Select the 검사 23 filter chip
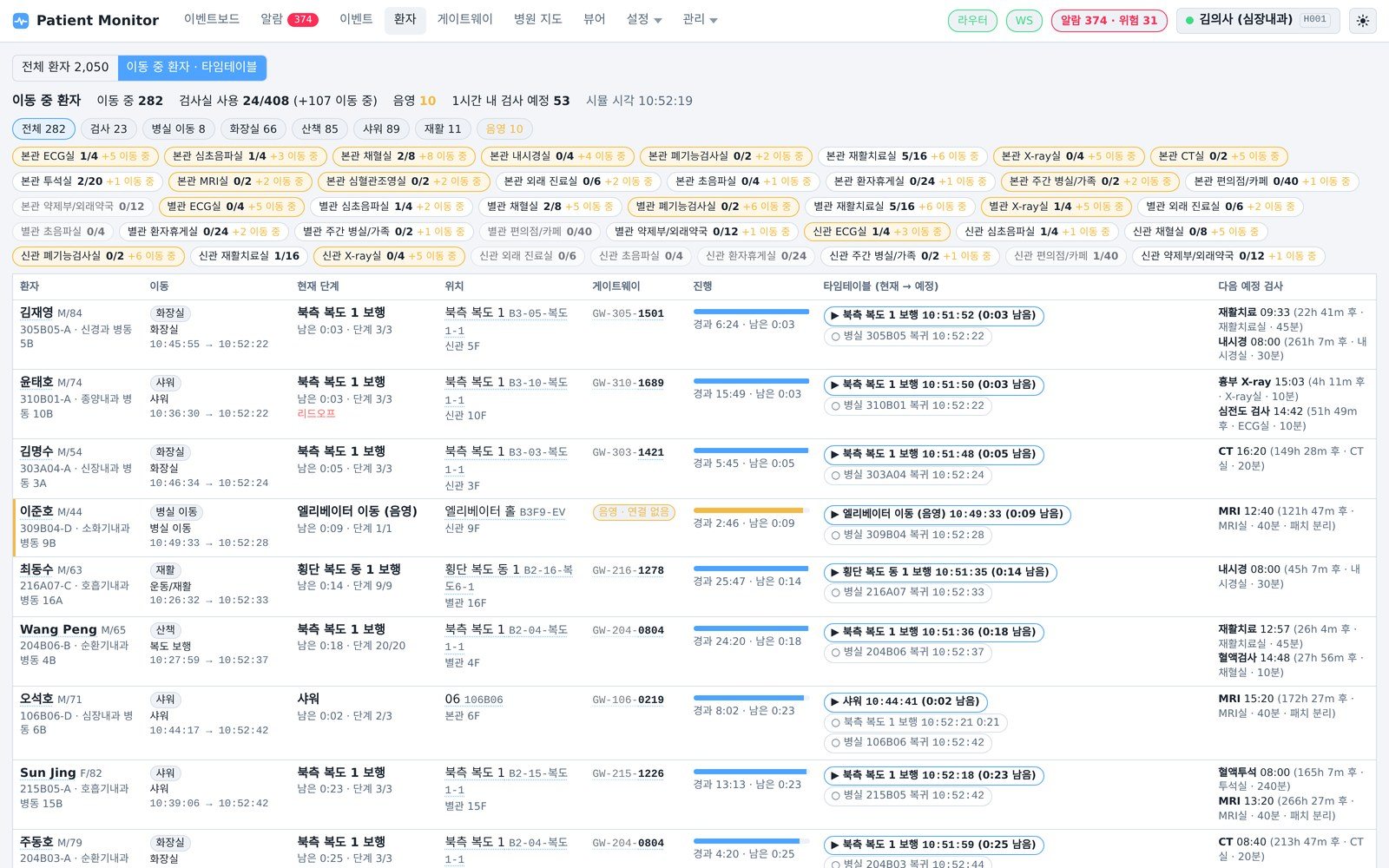 click(x=109, y=128)
